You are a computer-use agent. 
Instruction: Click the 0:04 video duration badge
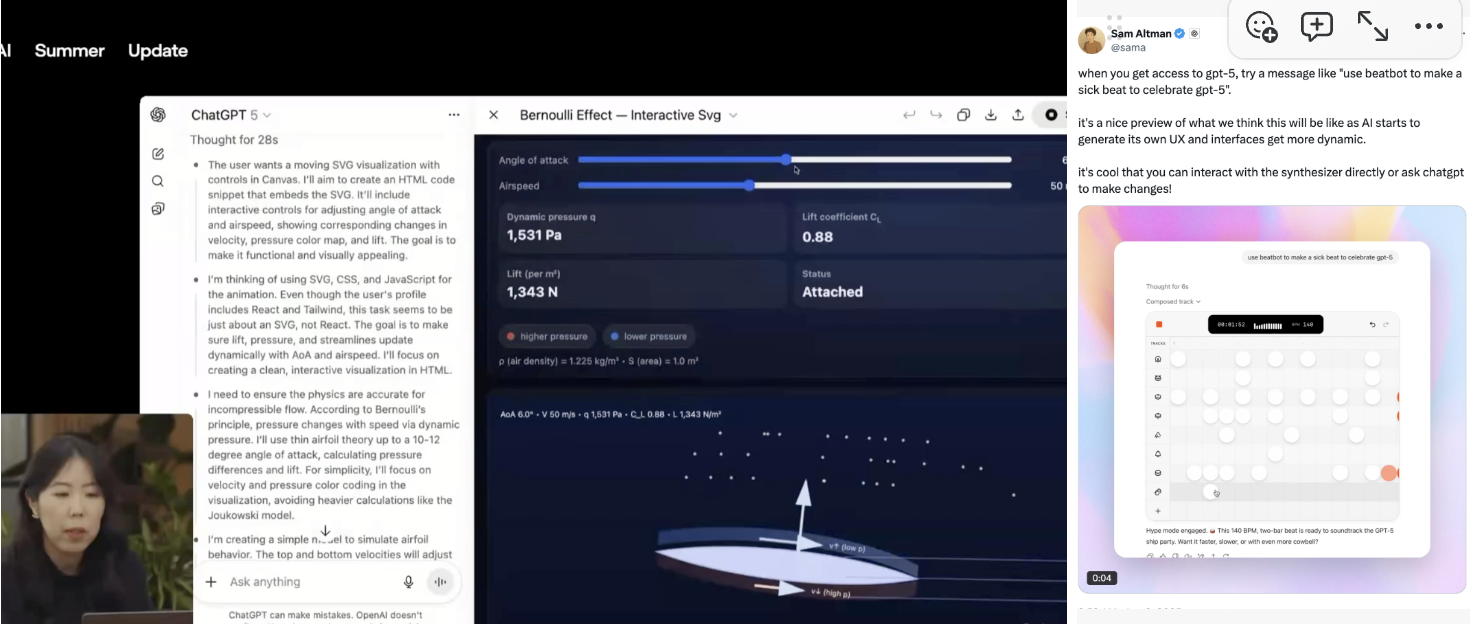1101,578
